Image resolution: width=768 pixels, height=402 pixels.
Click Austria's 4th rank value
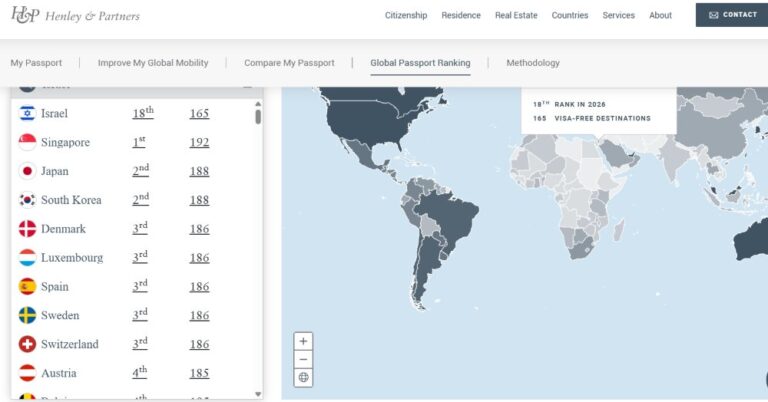(x=140, y=373)
